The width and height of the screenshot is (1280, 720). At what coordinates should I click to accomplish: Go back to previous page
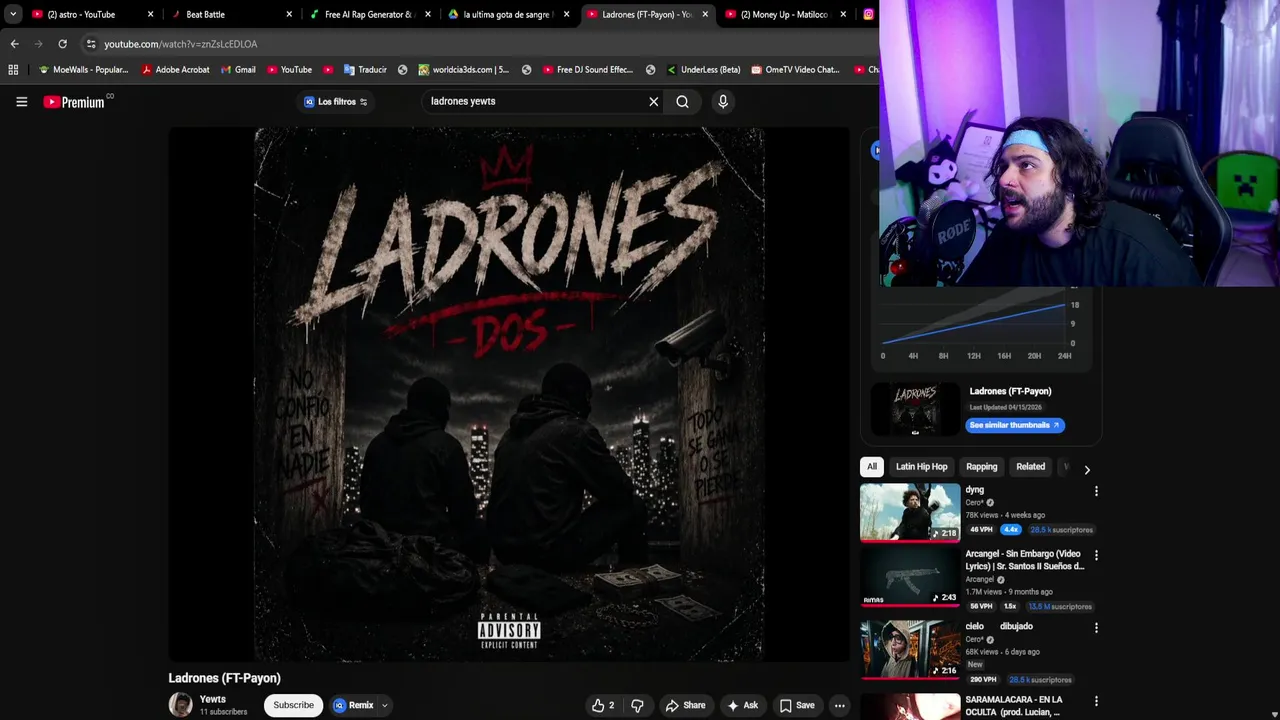(x=14, y=44)
